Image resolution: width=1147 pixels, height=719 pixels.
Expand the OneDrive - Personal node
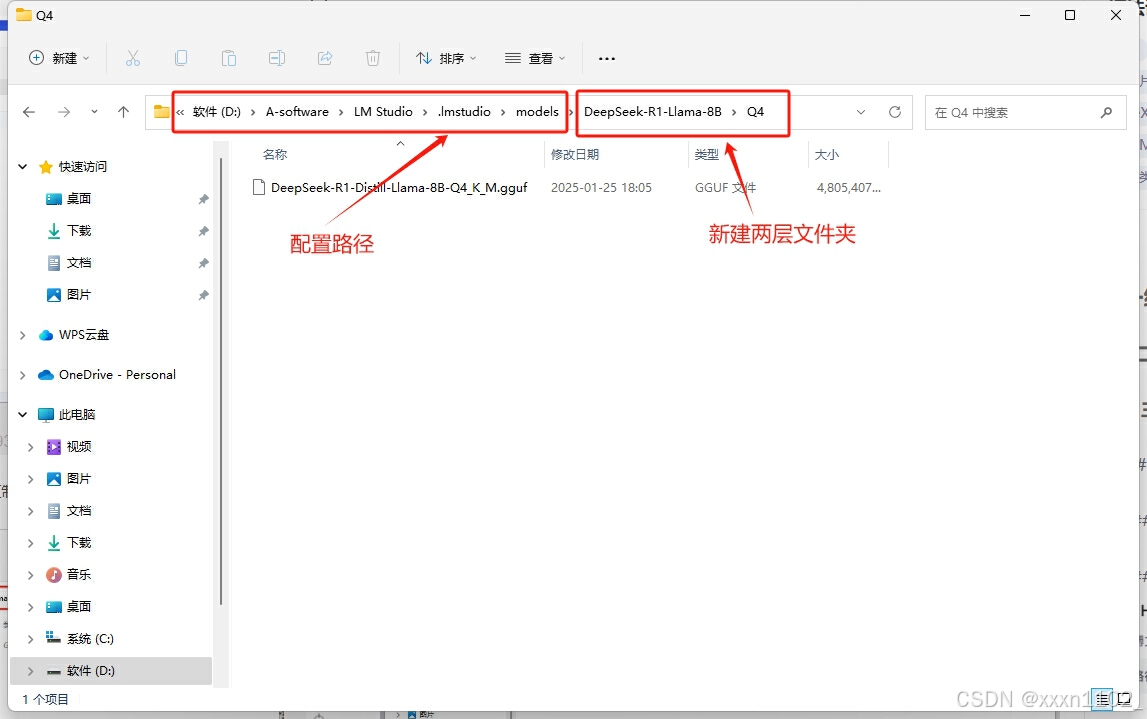(23, 375)
